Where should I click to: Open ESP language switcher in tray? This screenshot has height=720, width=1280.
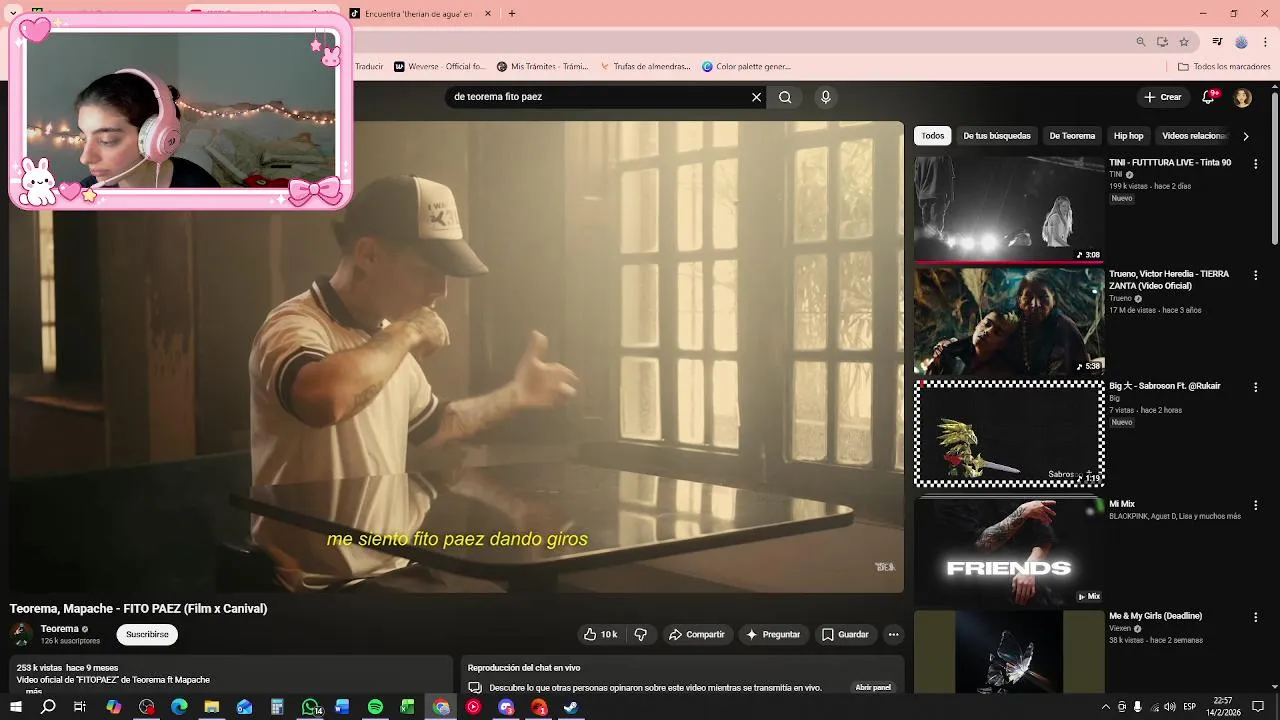[1189, 707]
